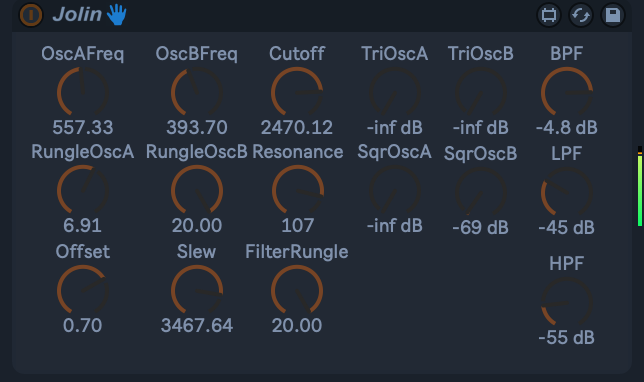Click the green output level meter
Image resolution: width=644 pixels, height=382 pixels.
[x=639, y=186]
